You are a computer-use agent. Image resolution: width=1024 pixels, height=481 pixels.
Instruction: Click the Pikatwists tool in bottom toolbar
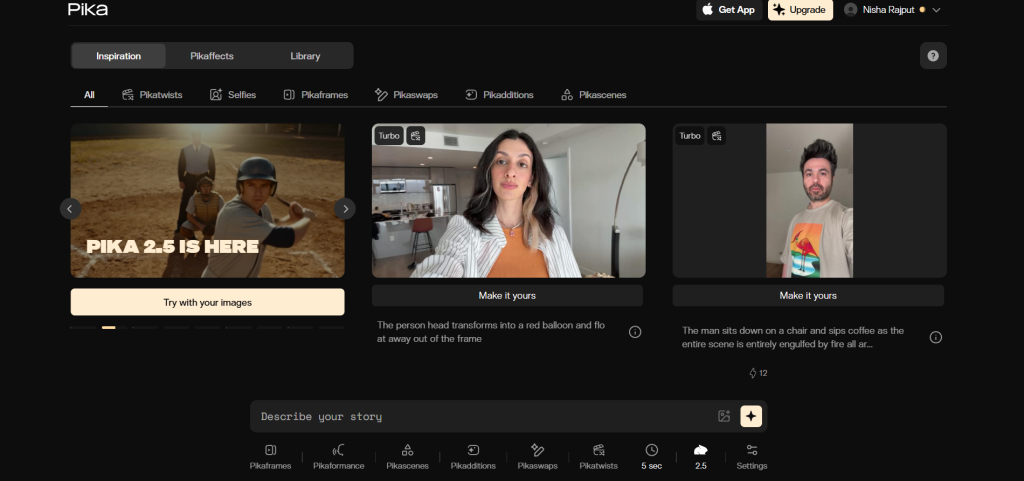599,450
